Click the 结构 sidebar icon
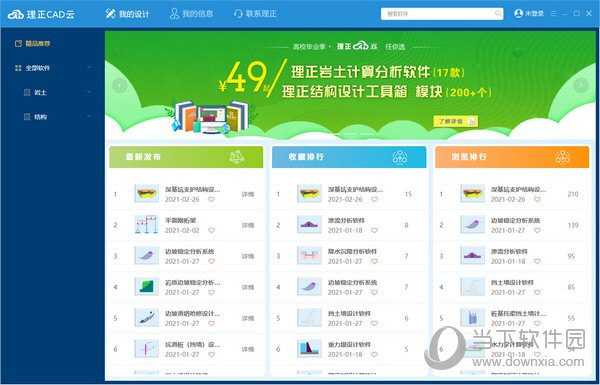Screen dimensions: 600x385 27,117
